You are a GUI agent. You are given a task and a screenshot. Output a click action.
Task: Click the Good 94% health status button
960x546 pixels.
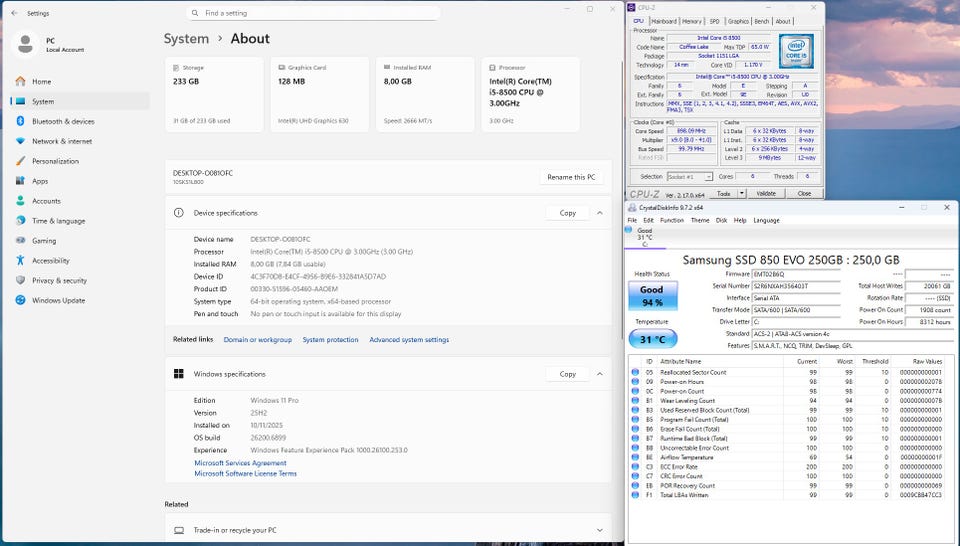pos(652,295)
